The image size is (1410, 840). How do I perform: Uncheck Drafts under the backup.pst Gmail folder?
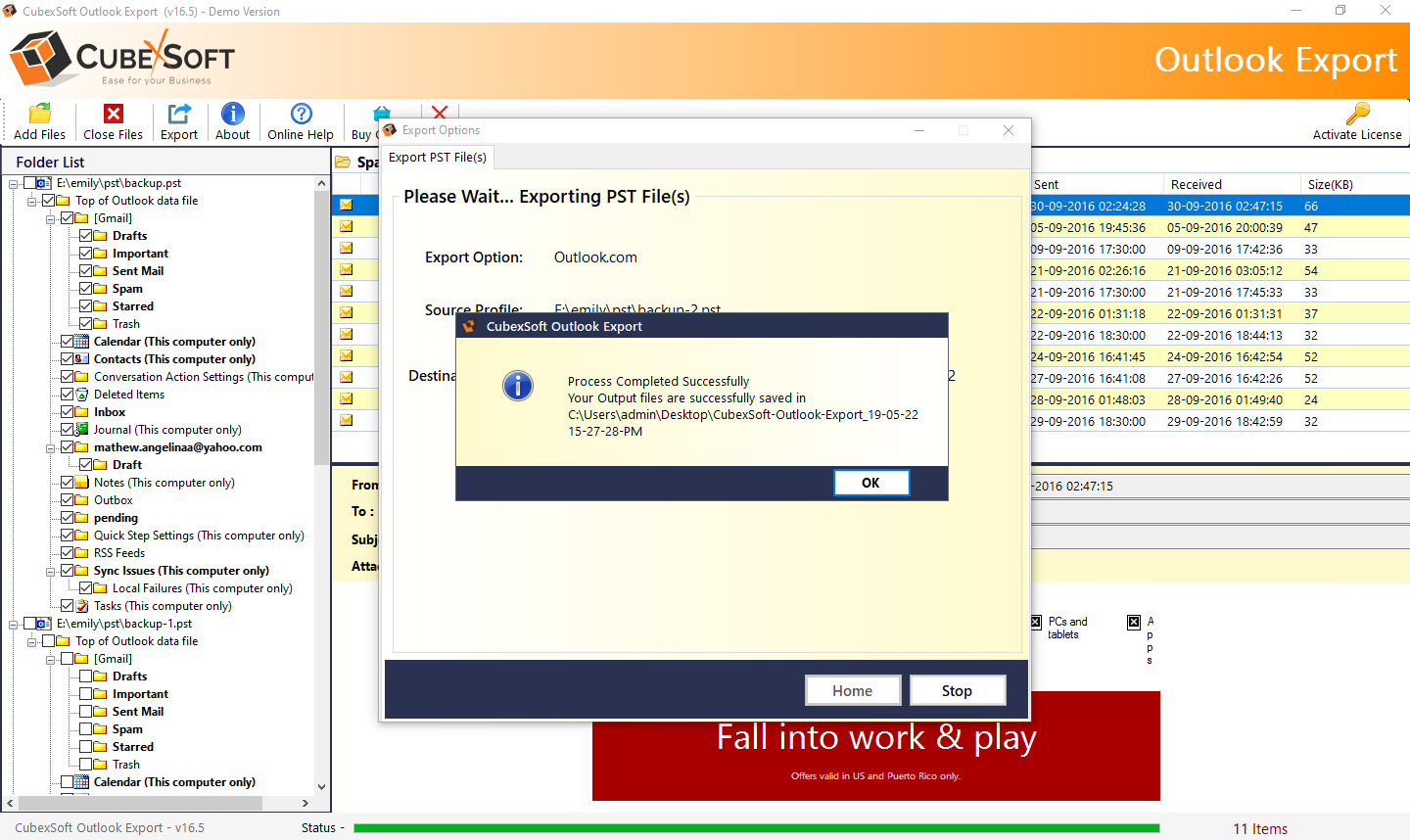click(x=86, y=236)
